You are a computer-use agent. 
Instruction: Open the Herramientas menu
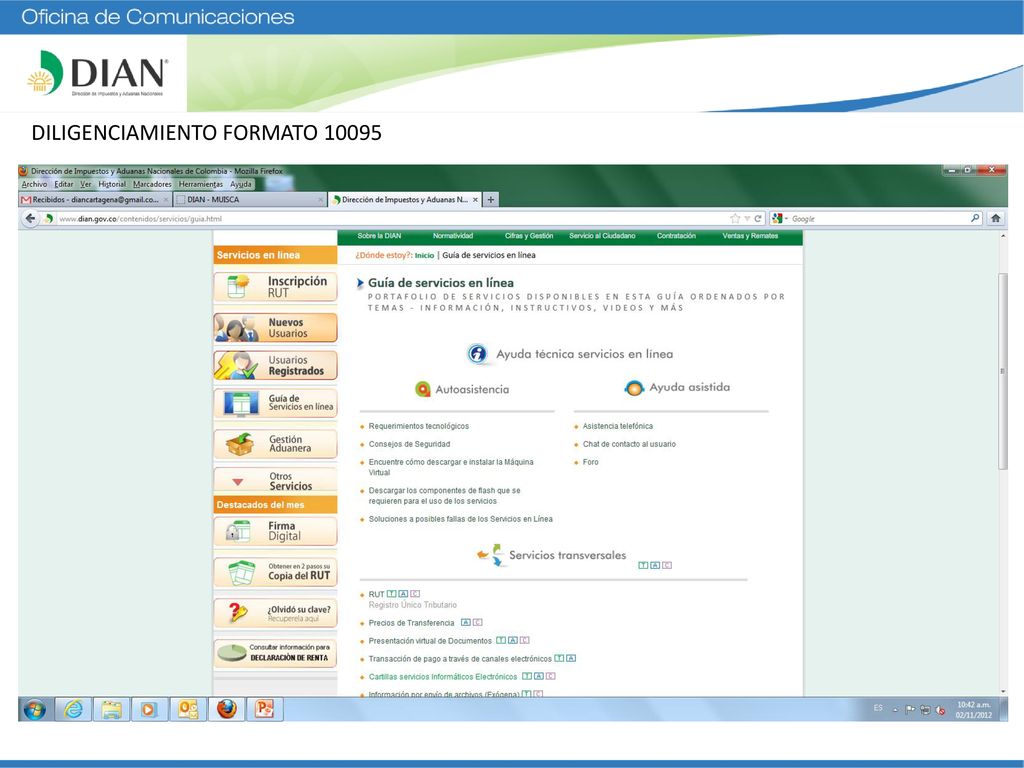[200, 184]
